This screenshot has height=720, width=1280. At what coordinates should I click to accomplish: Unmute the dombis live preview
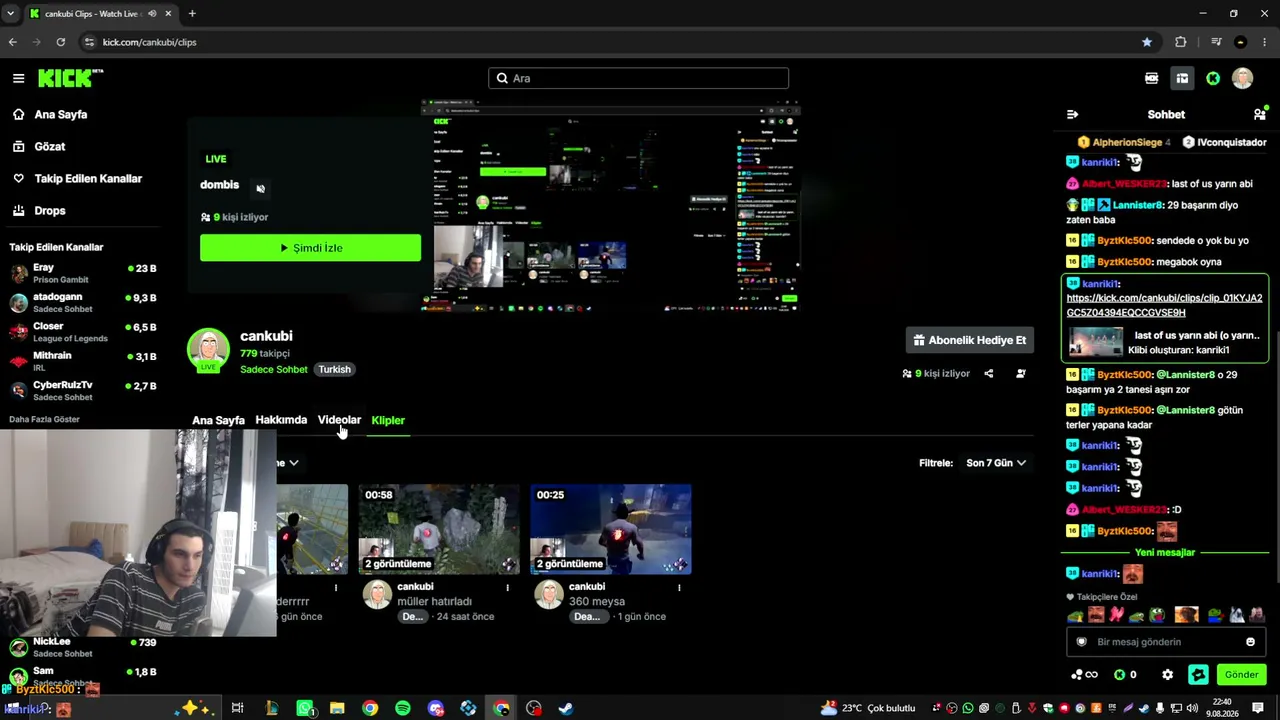click(x=260, y=188)
